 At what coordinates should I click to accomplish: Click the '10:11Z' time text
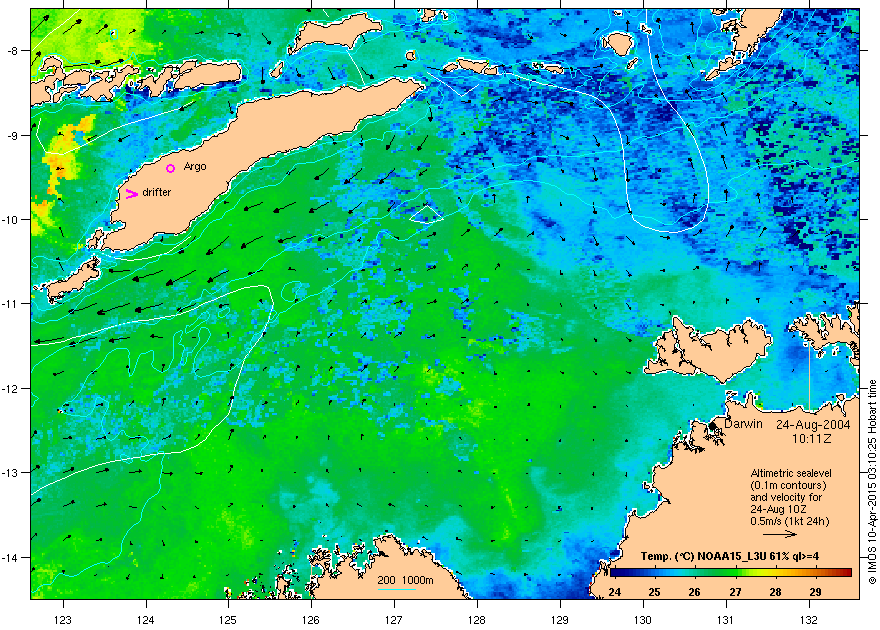point(812,438)
